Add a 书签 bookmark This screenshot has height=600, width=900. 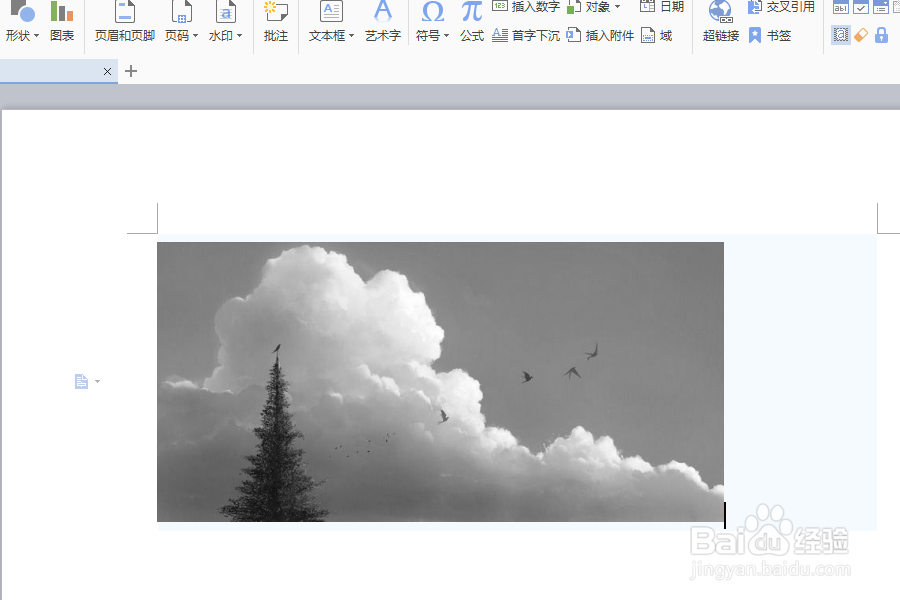click(x=770, y=36)
